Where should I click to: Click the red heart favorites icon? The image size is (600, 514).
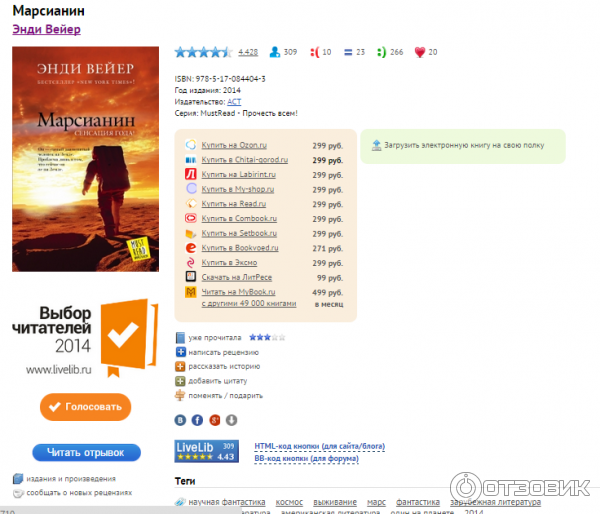419,52
